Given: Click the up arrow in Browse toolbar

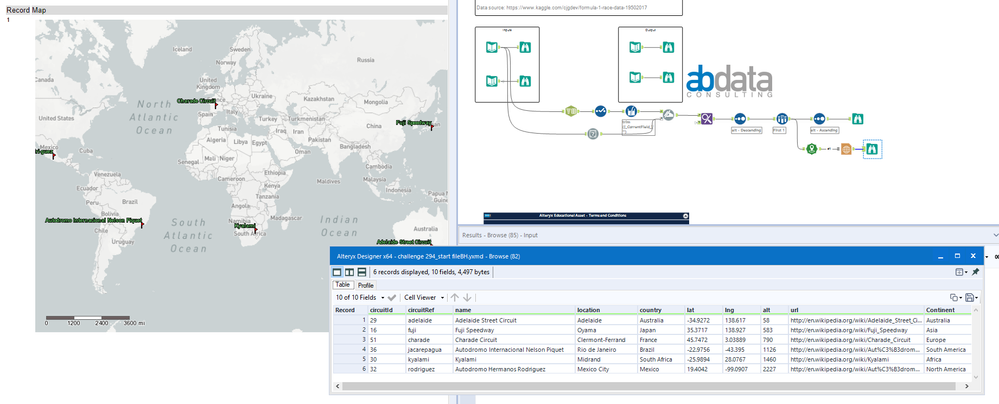Looking at the screenshot, I should point(454,298).
